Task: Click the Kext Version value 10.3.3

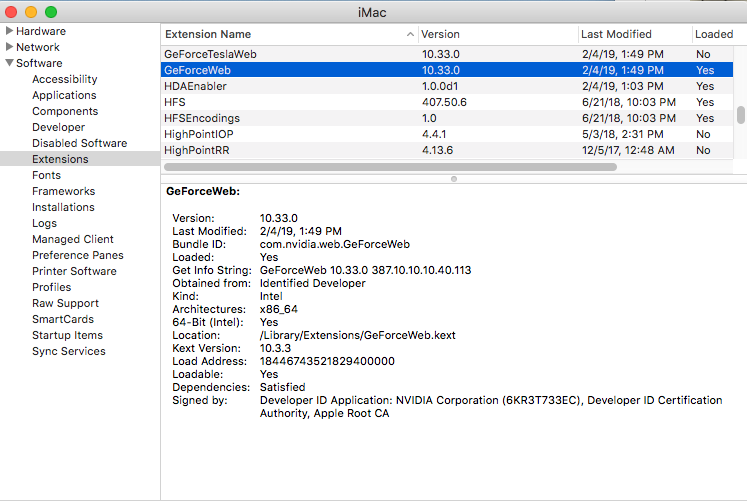Action: click(x=275, y=348)
